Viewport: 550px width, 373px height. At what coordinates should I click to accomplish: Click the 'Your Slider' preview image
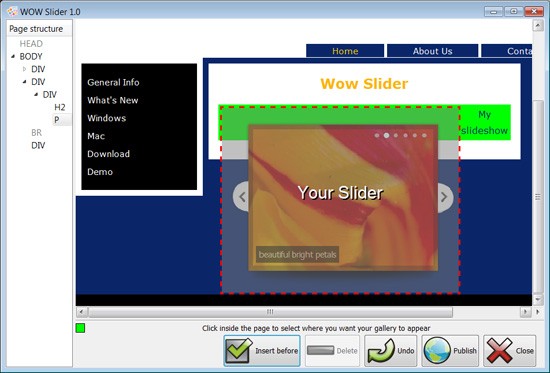click(343, 198)
